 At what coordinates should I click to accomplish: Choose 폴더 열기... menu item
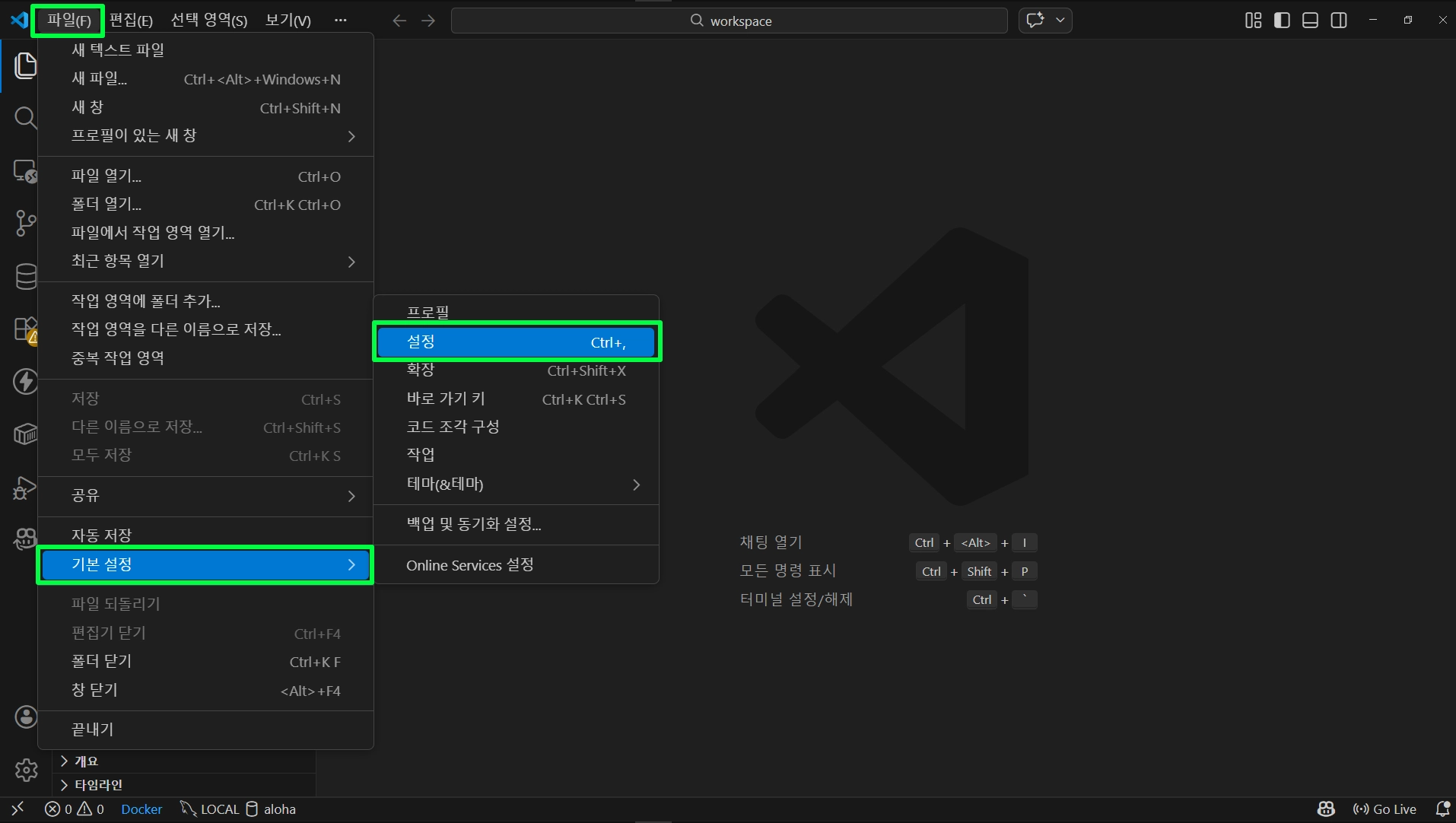tap(205, 205)
